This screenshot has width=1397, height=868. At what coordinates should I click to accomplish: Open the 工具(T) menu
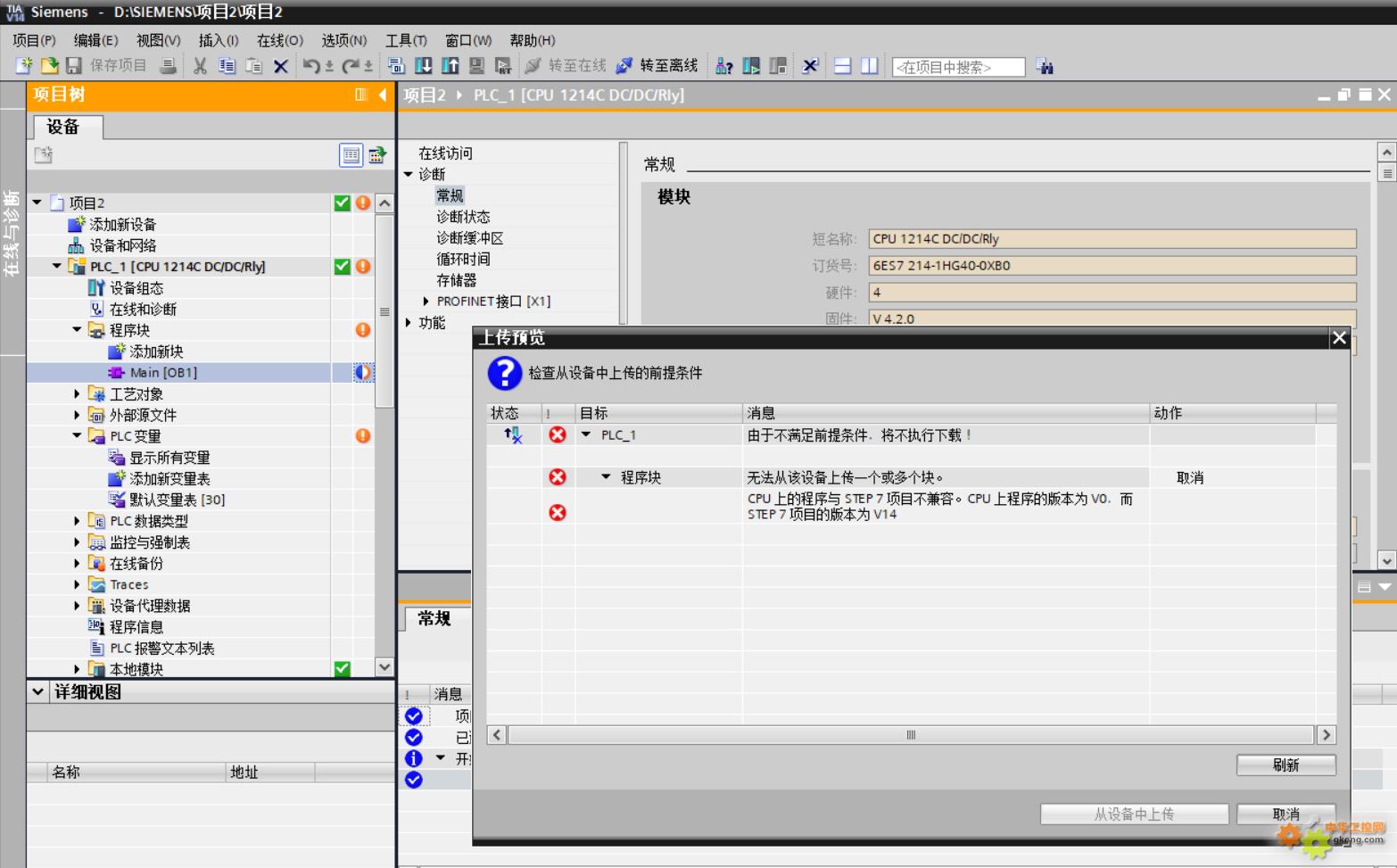406,40
